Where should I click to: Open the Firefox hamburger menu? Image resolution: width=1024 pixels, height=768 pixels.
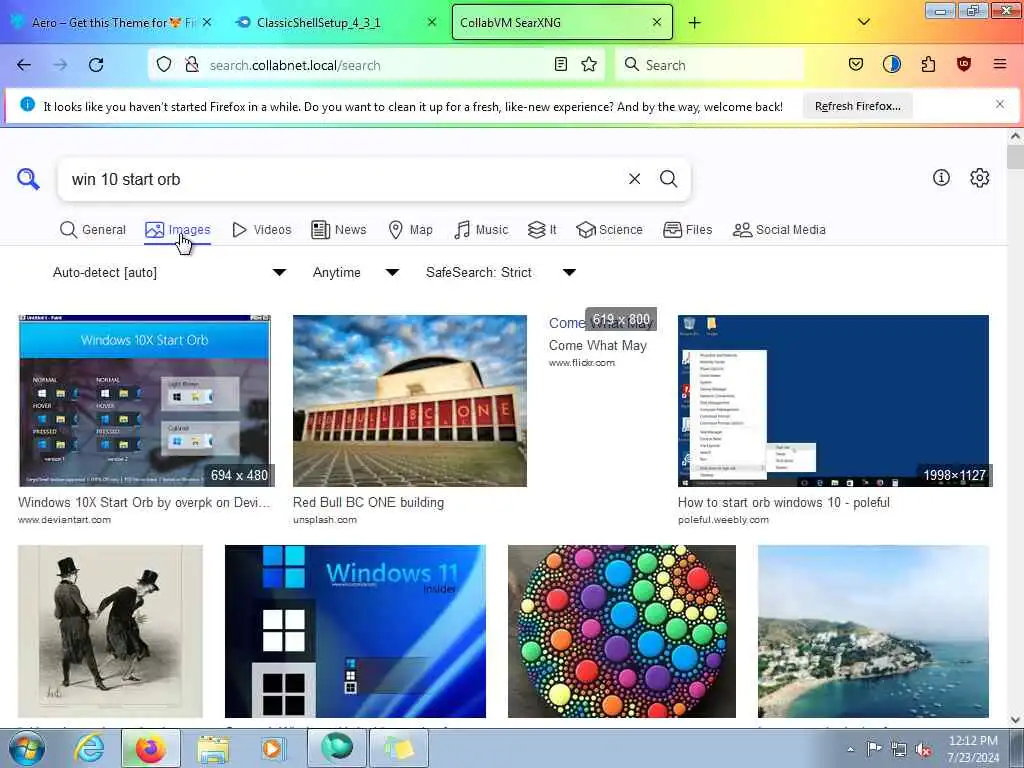tap(999, 65)
